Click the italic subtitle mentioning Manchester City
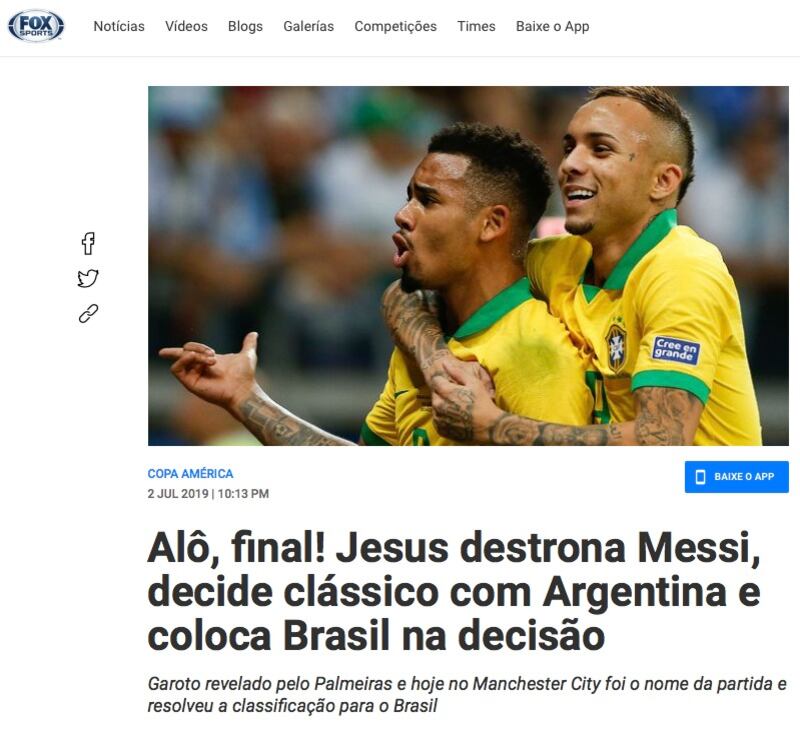 467,695
